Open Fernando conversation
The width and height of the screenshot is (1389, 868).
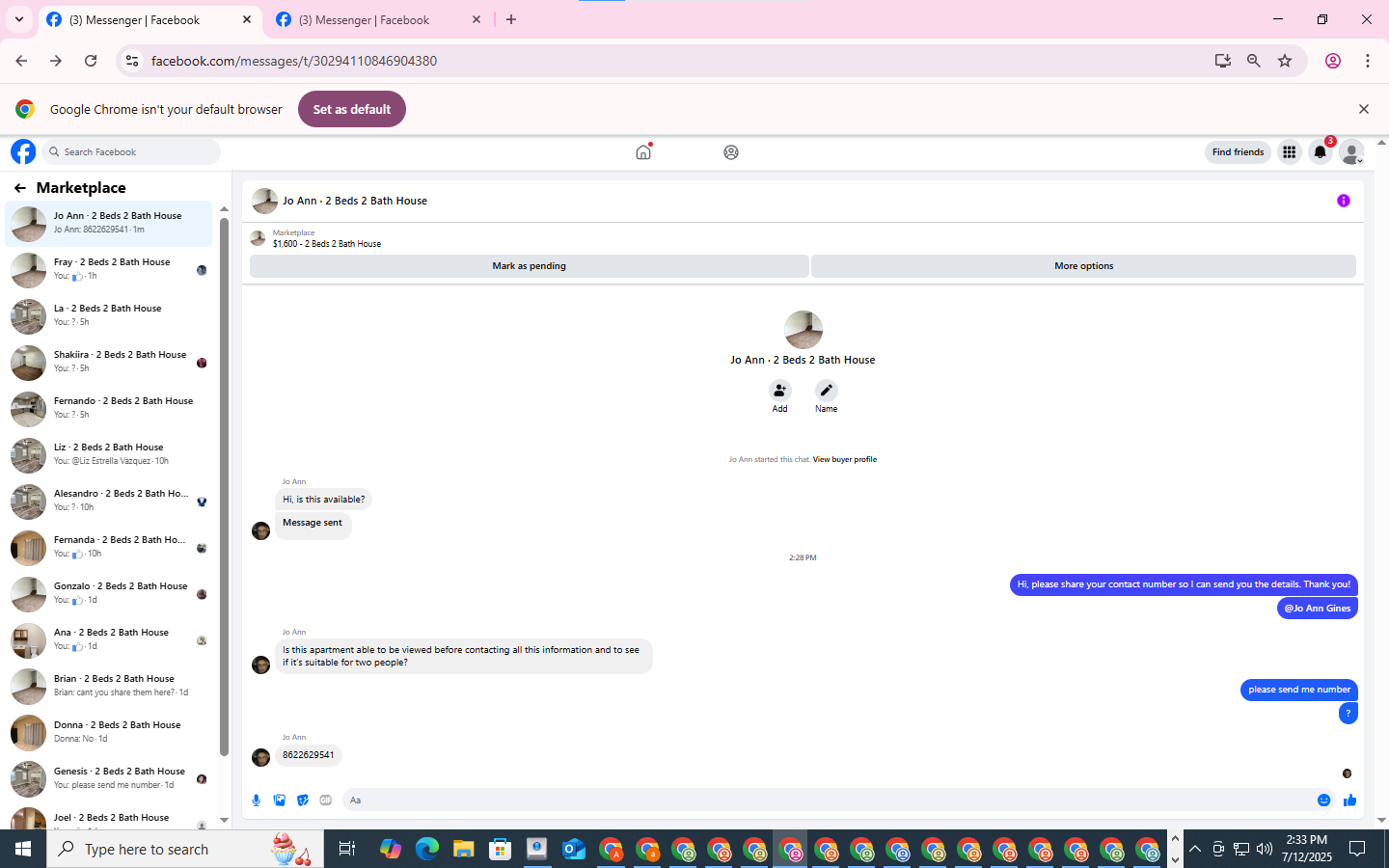[x=109, y=409]
